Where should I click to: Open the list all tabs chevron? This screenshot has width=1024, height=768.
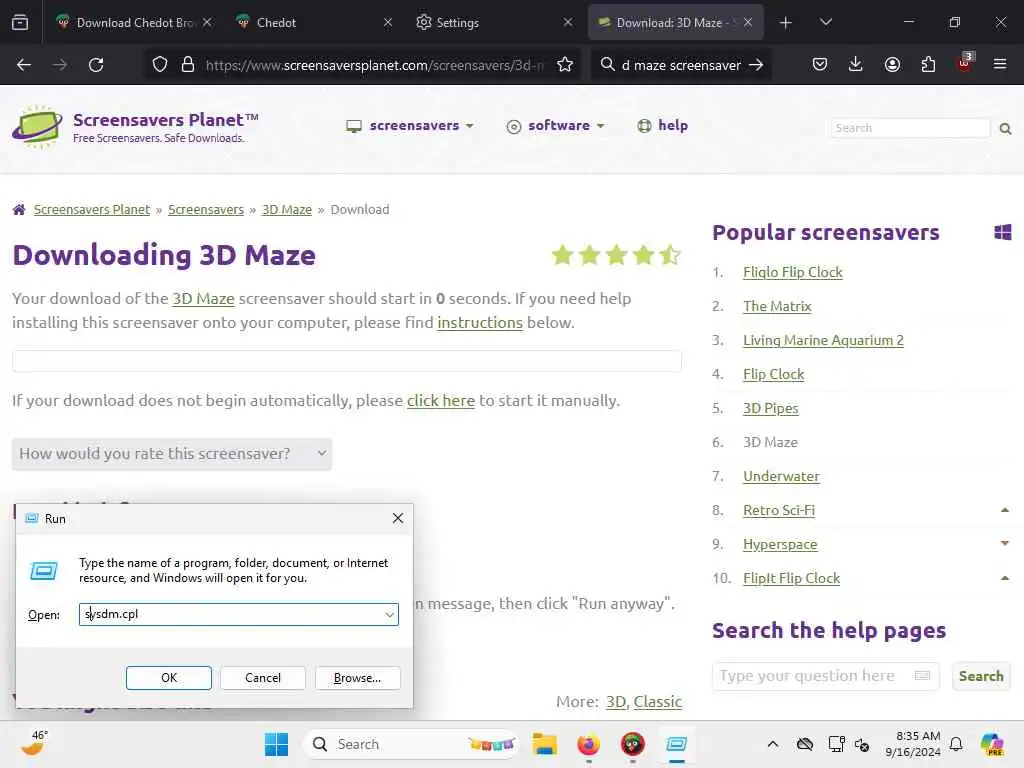tap(825, 22)
